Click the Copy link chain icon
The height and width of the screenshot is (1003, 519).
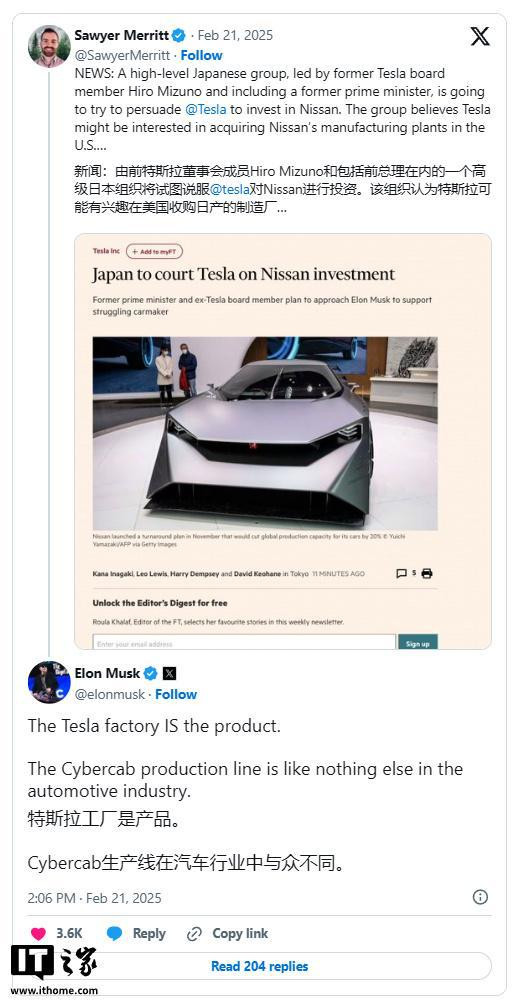pos(194,934)
